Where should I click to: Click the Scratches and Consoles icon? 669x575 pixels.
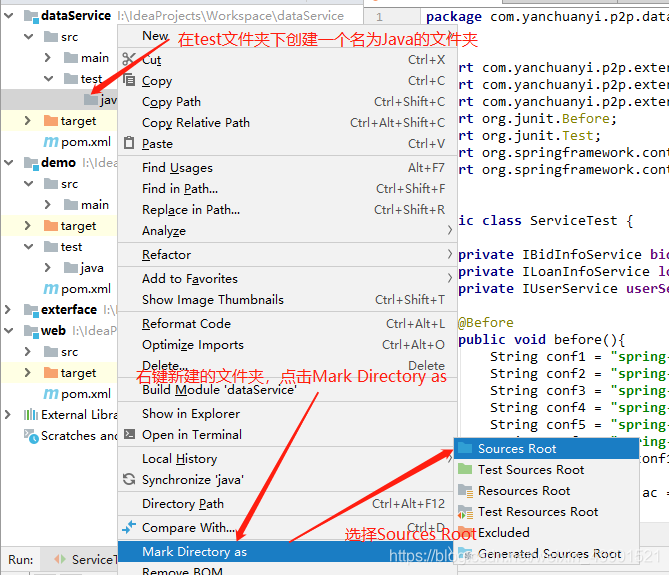point(31,436)
